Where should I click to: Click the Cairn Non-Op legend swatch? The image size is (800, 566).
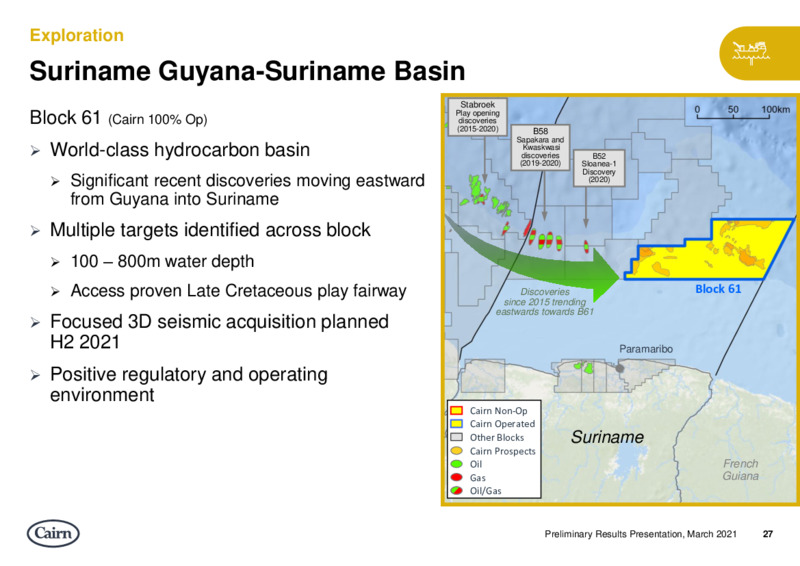(457, 410)
